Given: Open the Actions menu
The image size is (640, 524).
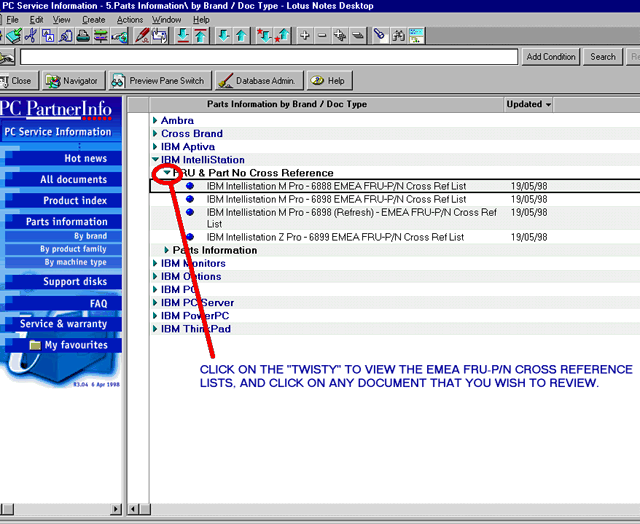Looking at the screenshot, I should (129, 19).
